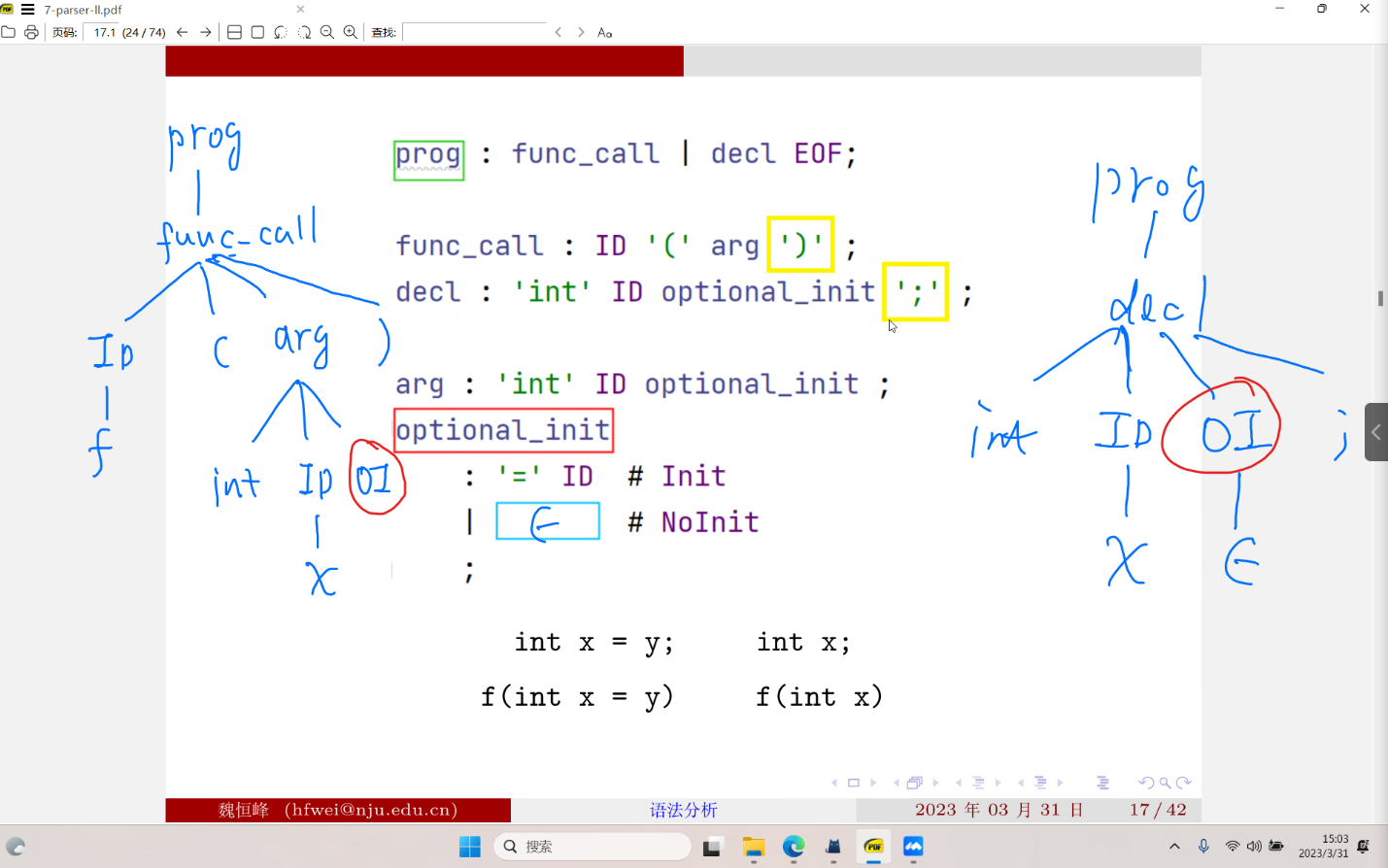Select the magnifier icon in the slide navigation bar
This screenshot has width=1388, height=868.
(1166, 782)
